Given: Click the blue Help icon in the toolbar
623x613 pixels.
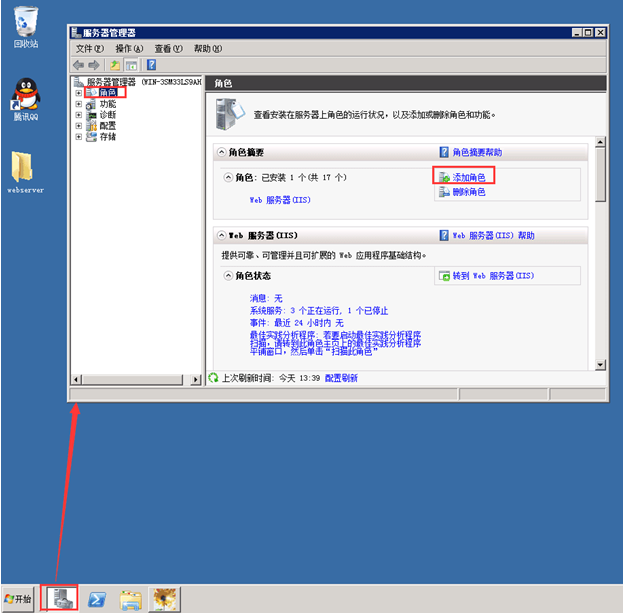Looking at the screenshot, I should pos(151,64).
